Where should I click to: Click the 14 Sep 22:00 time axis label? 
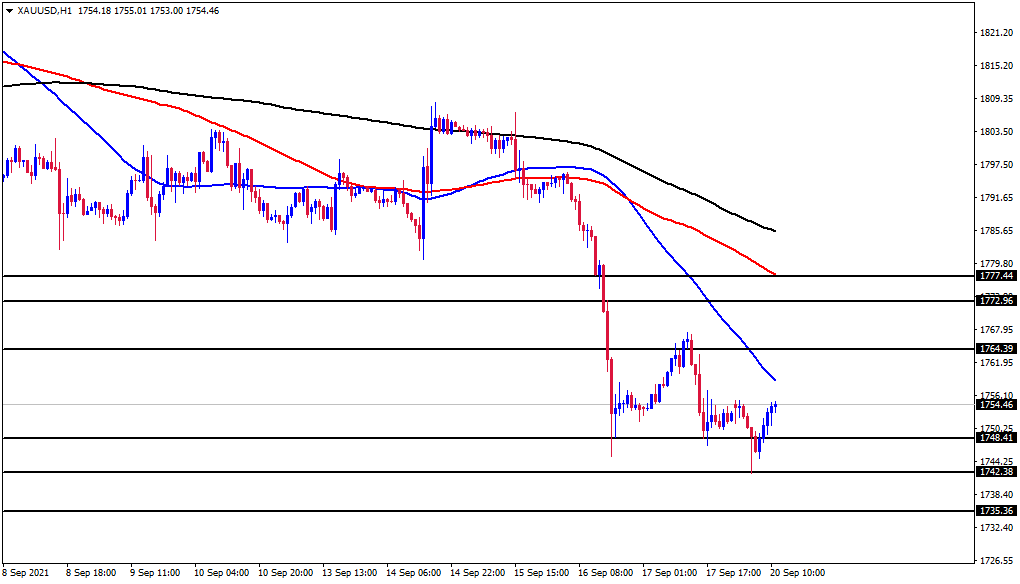[477, 573]
